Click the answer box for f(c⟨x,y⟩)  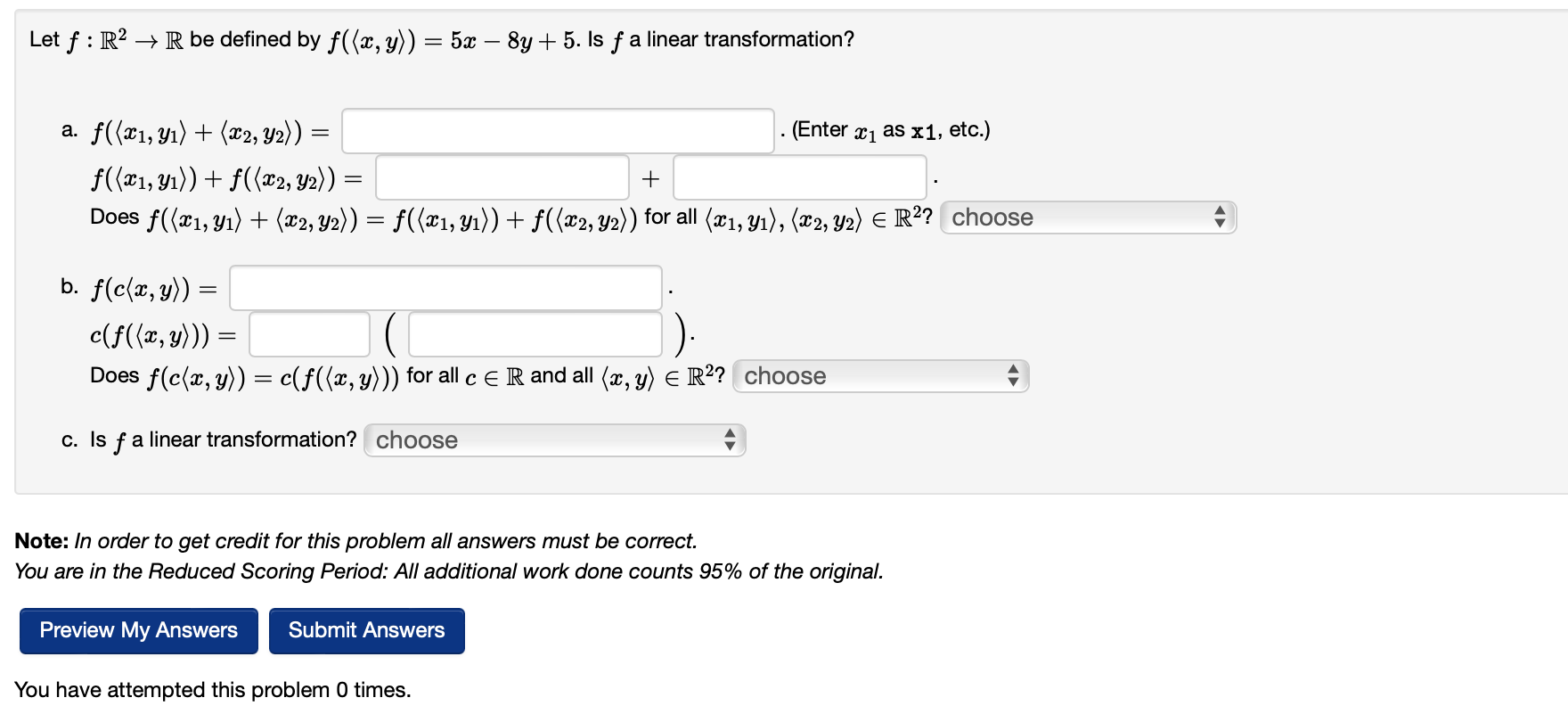click(445, 287)
